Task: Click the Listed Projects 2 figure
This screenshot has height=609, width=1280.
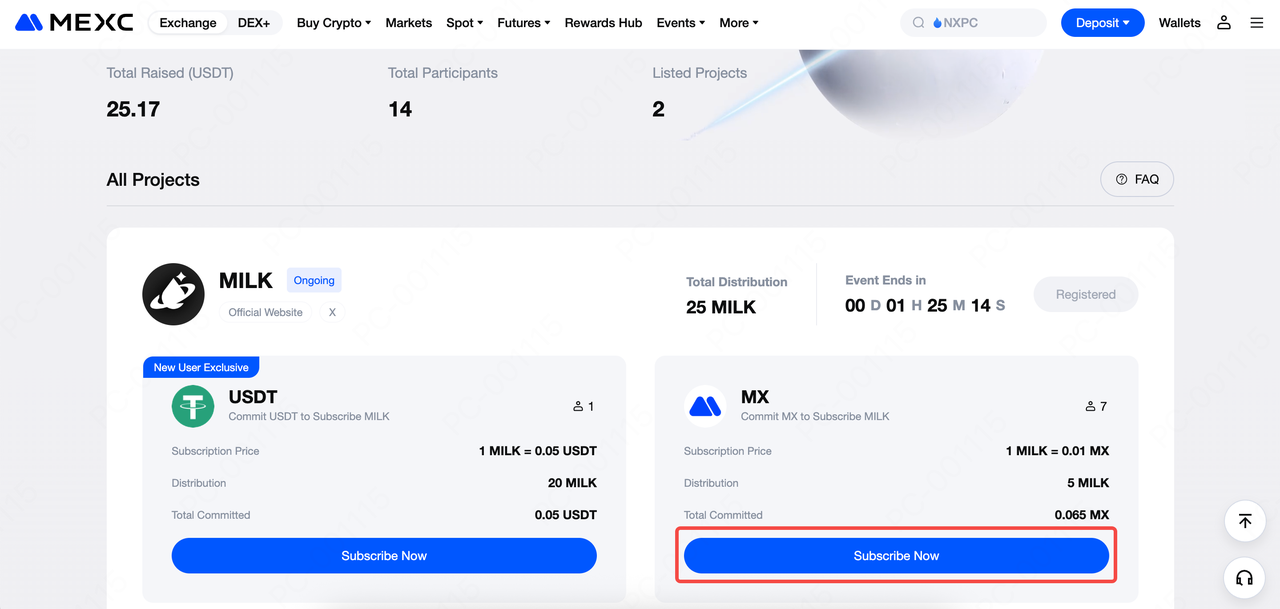Action: [x=658, y=109]
